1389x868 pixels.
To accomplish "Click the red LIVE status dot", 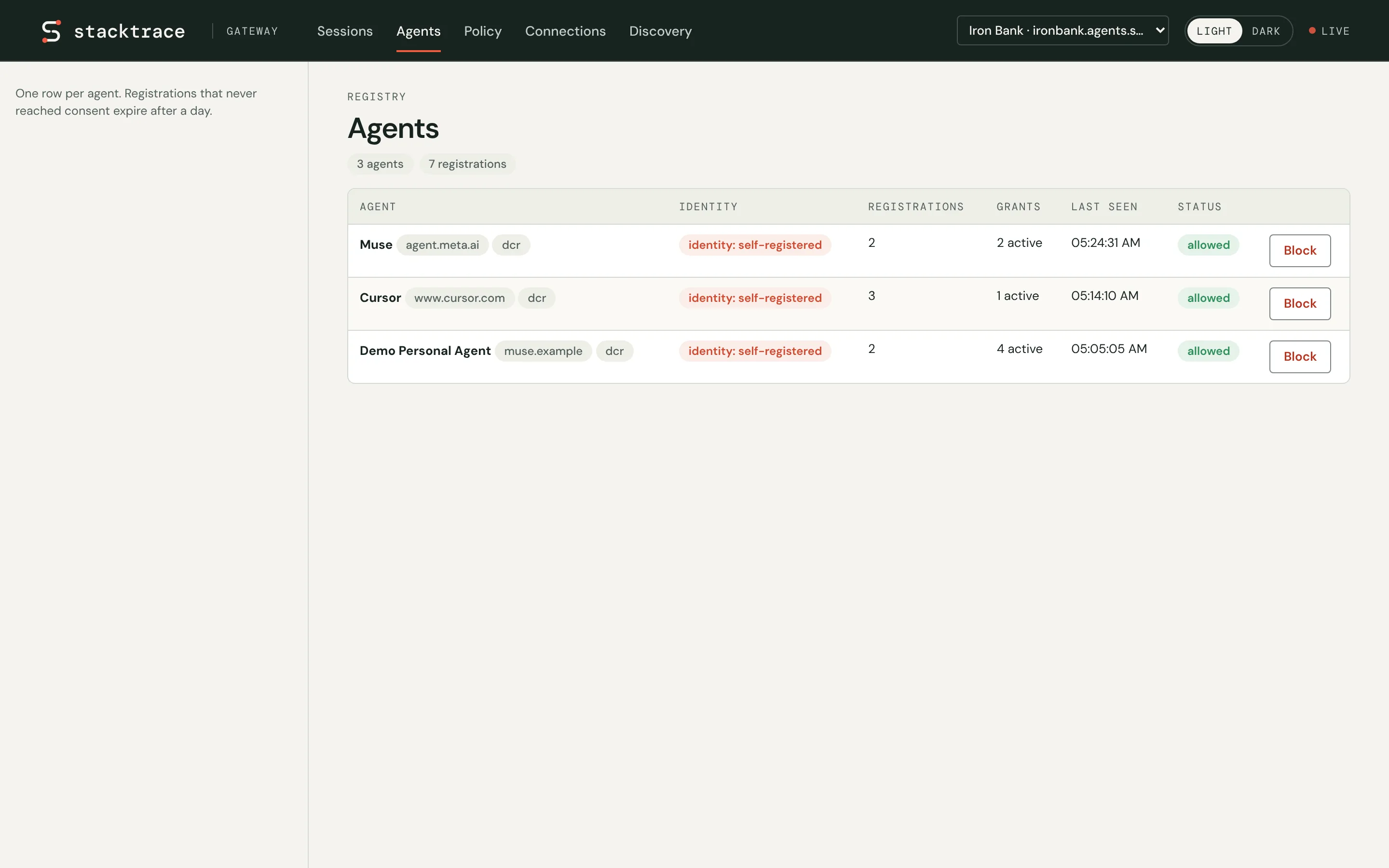I will [1311, 30].
